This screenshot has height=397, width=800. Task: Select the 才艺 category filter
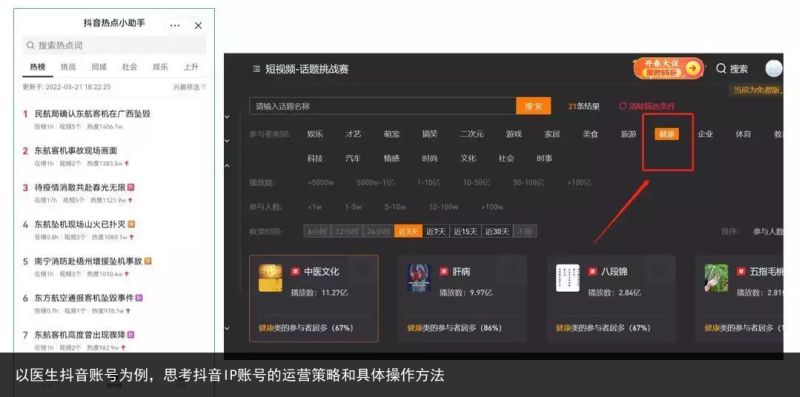(353, 134)
